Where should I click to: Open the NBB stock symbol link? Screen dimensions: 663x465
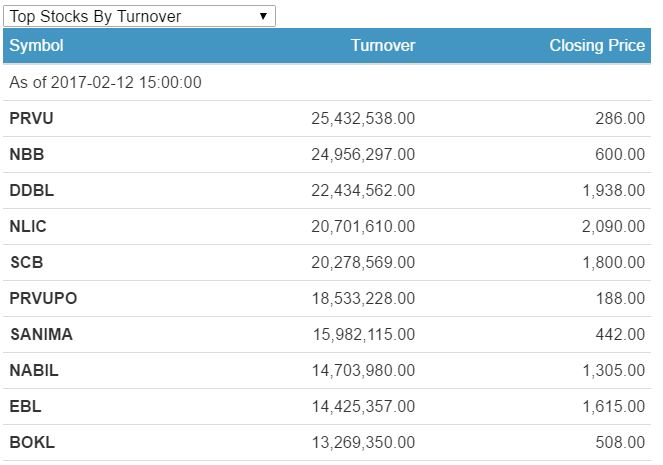(x=27, y=155)
